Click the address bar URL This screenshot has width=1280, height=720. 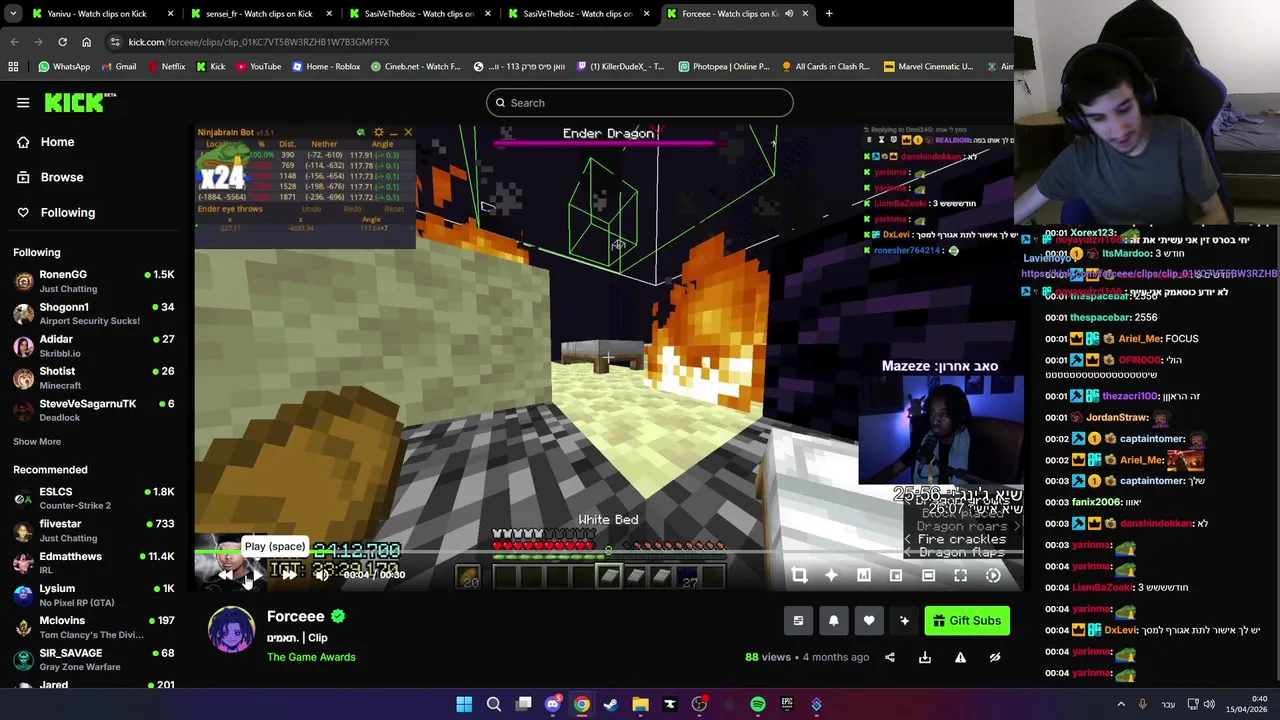click(259, 42)
